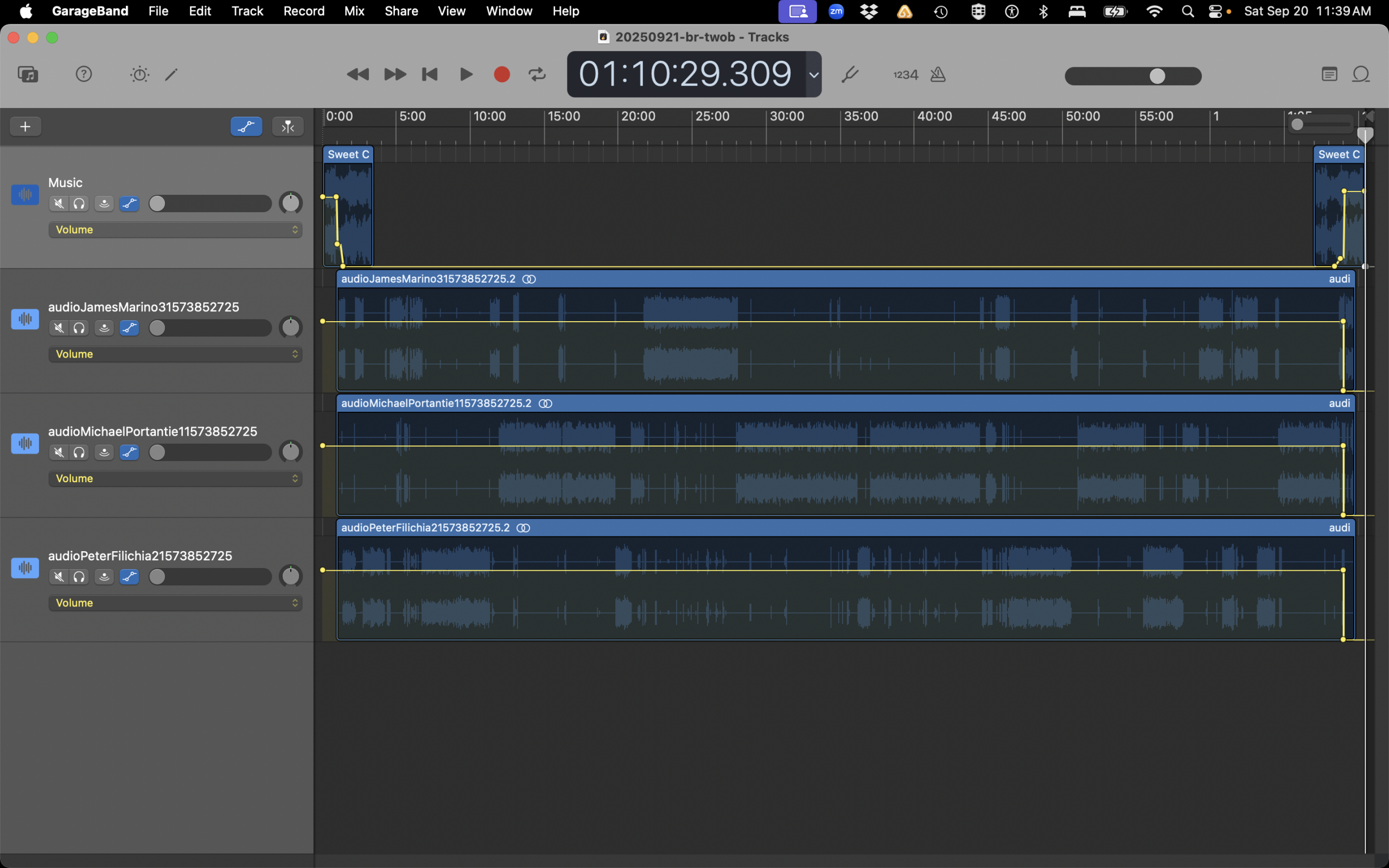This screenshot has width=1389, height=868.
Task: Solo the audioJamesMarino track
Action: coord(79,328)
